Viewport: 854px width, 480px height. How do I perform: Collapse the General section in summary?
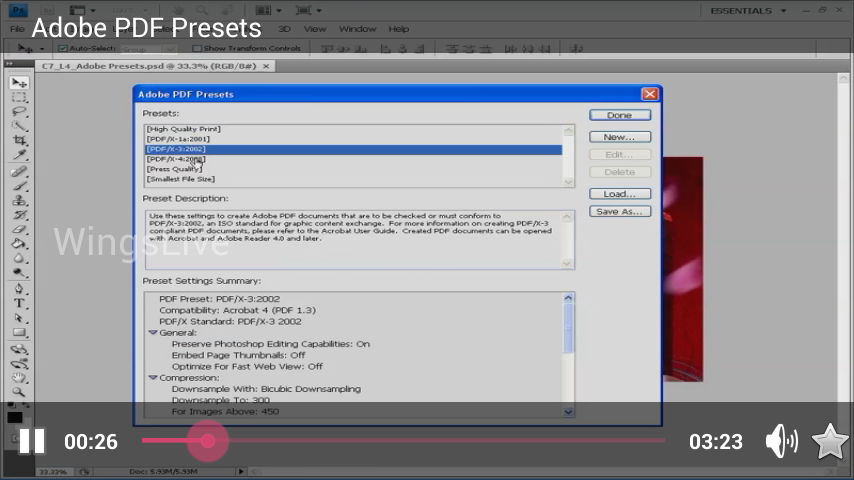click(153, 332)
